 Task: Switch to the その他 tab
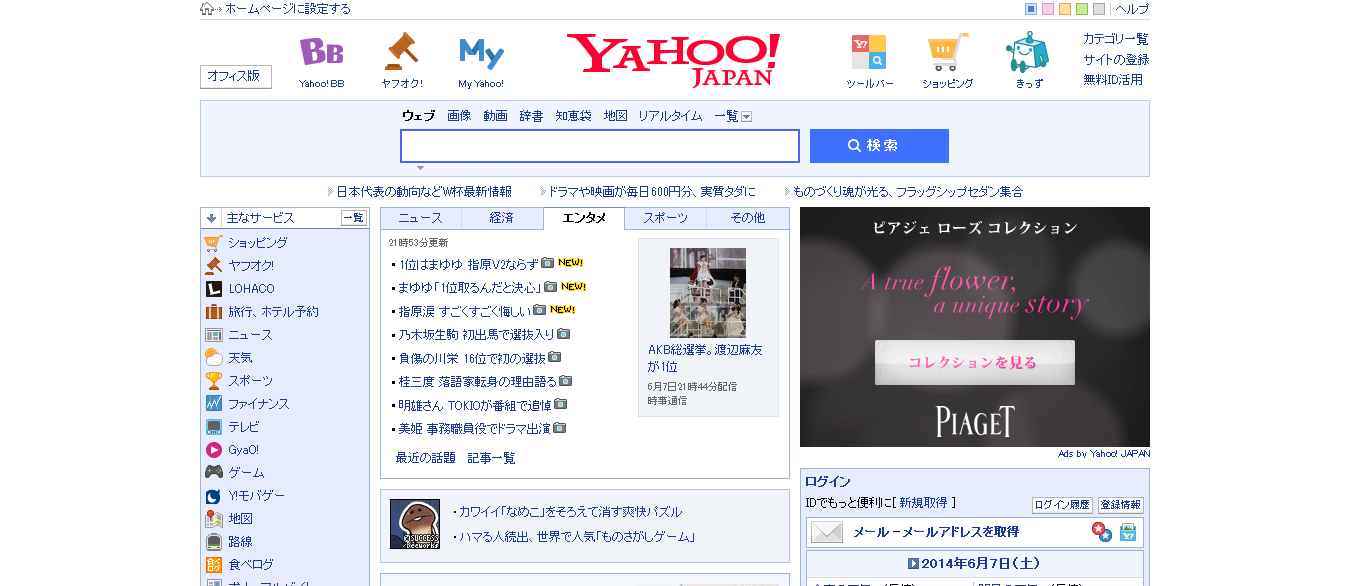point(747,218)
